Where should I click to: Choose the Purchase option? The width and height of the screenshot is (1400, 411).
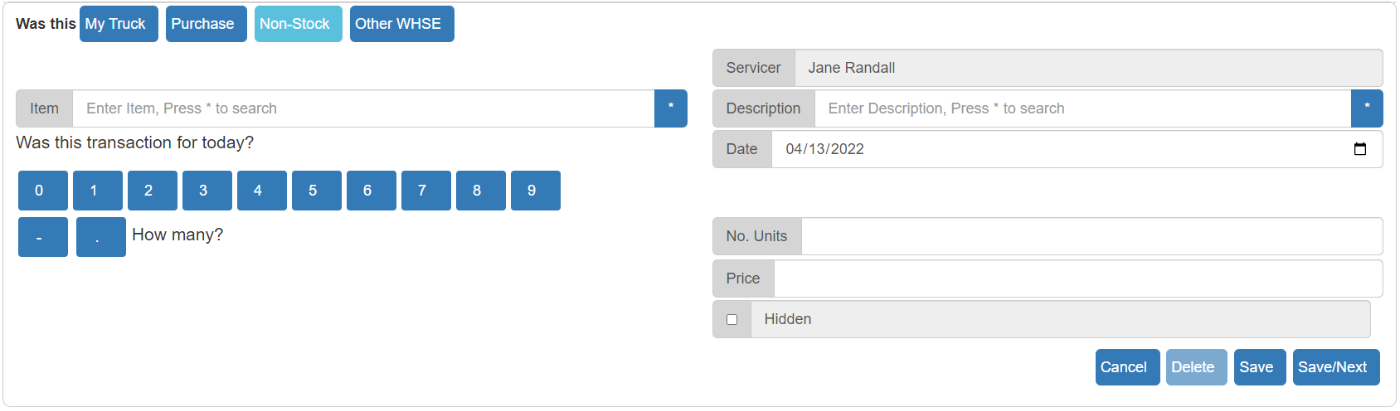click(206, 24)
